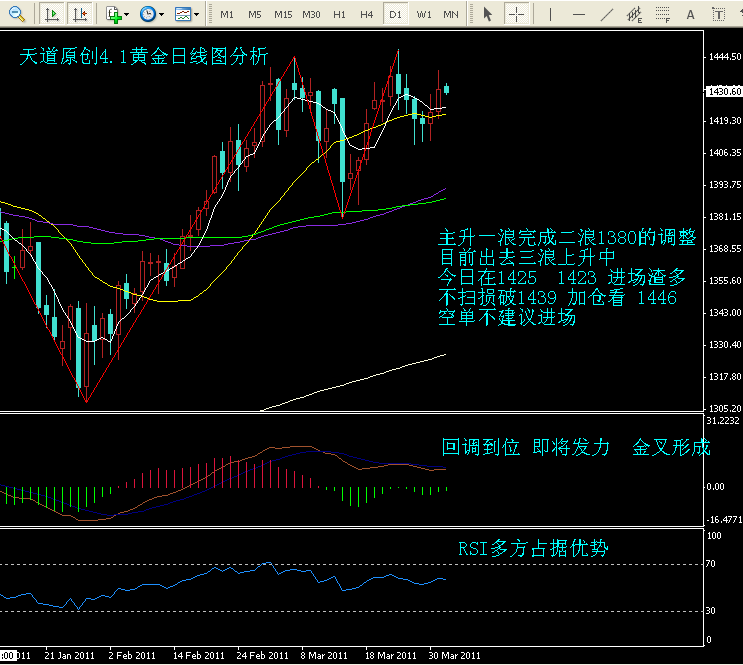Switch to M30 timeframe
This screenshot has width=743, height=665.
311,15
